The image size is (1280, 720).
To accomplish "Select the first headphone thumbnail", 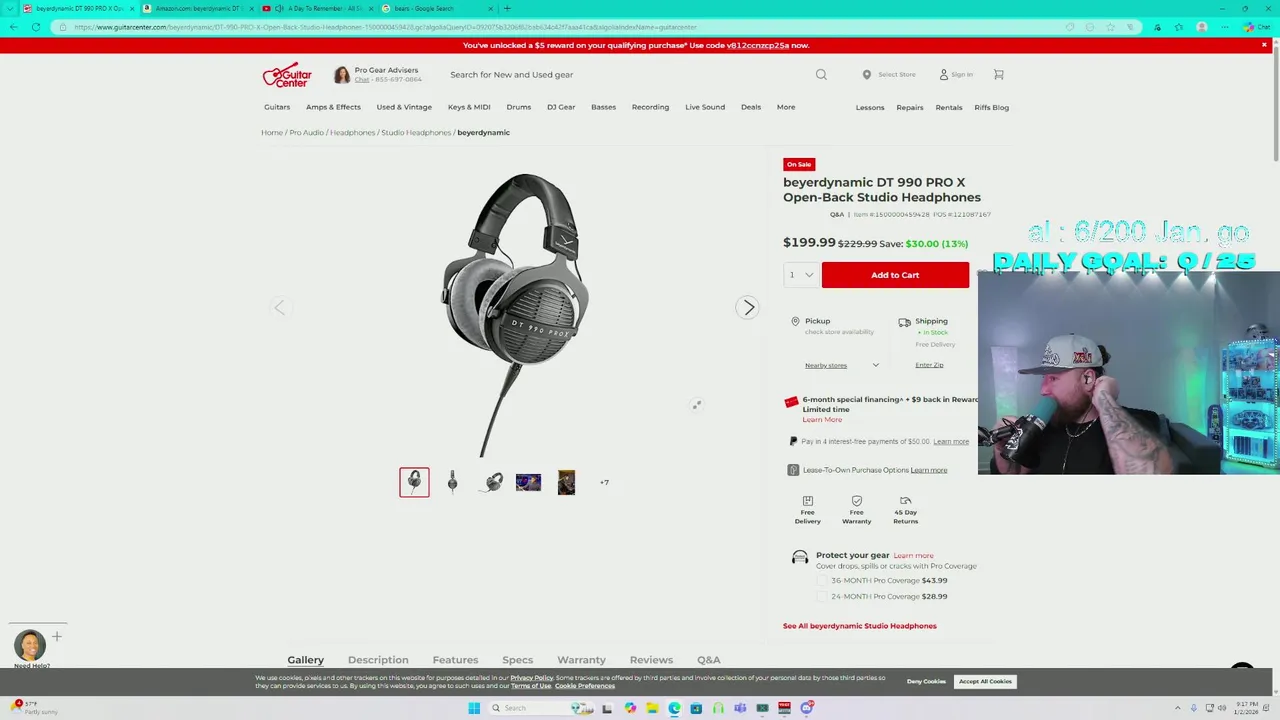I will (x=414, y=483).
